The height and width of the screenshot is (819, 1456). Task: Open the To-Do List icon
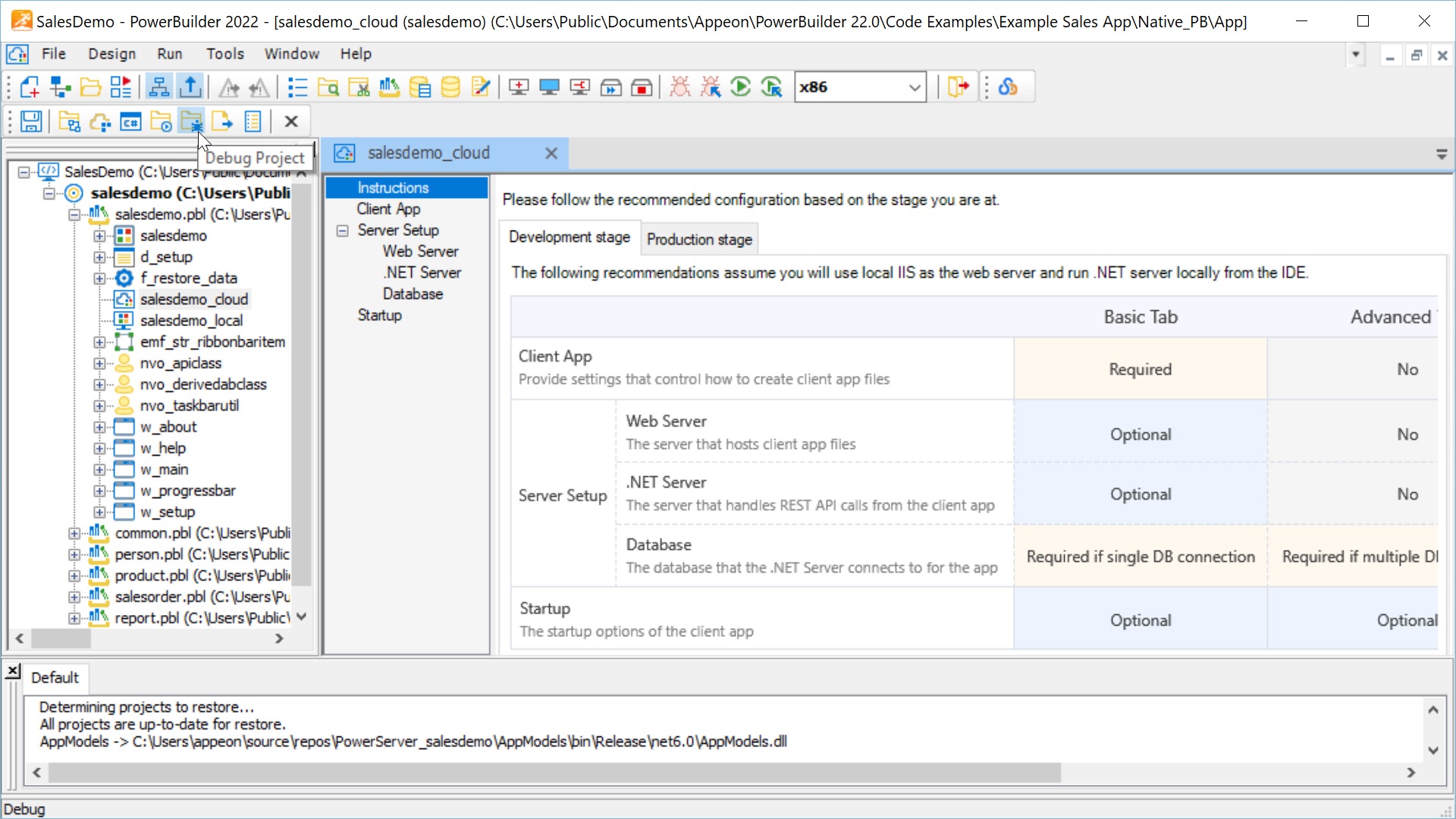(x=297, y=87)
